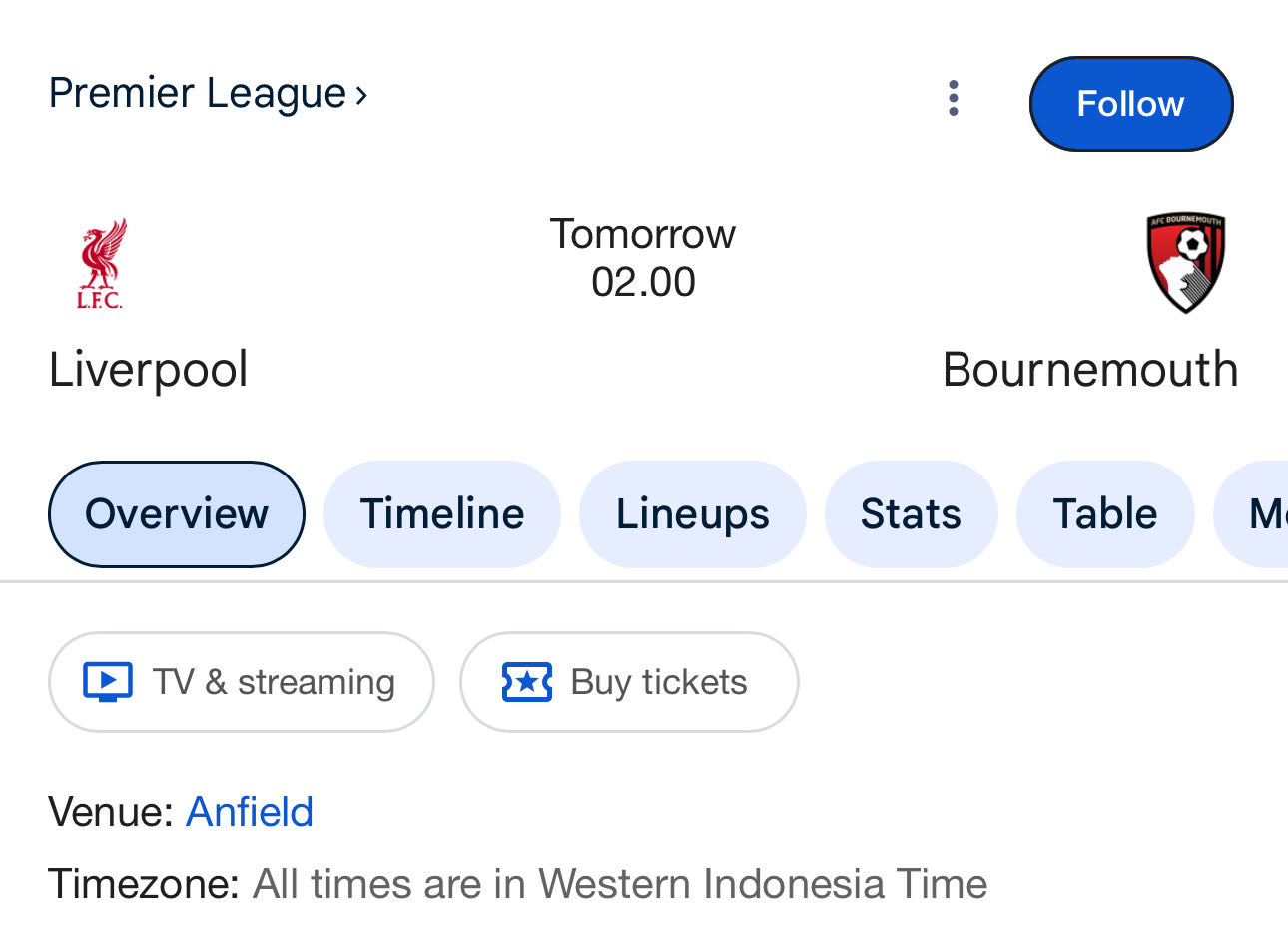Image resolution: width=1288 pixels, height=950 pixels.
Task: Switch to the Overview tab
Action: pos(177,514)
